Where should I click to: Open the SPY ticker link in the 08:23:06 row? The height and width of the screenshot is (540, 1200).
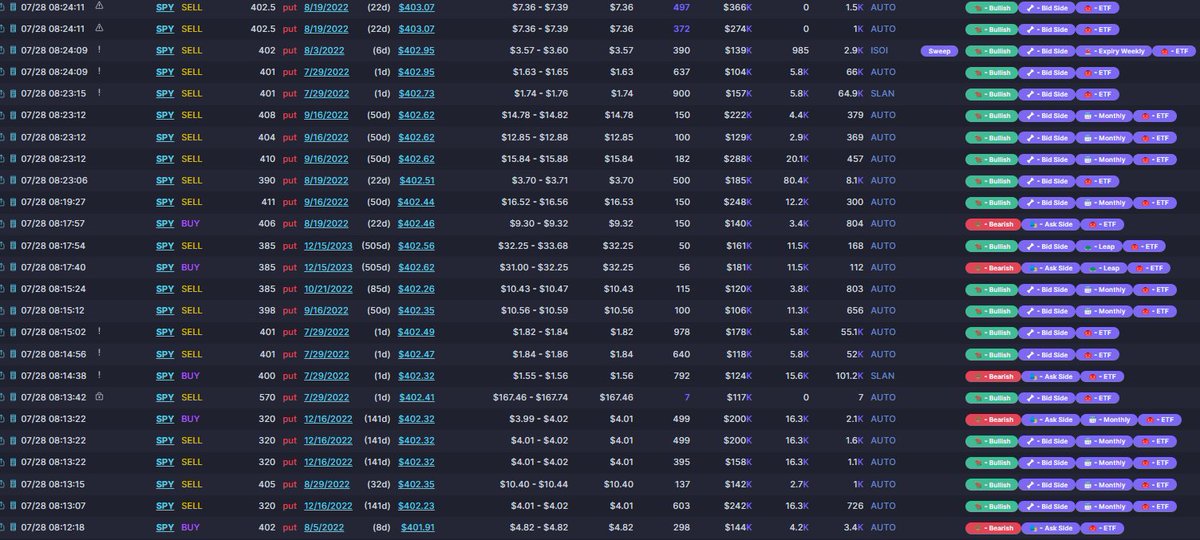pyautogui.click(x=164, y=181)
